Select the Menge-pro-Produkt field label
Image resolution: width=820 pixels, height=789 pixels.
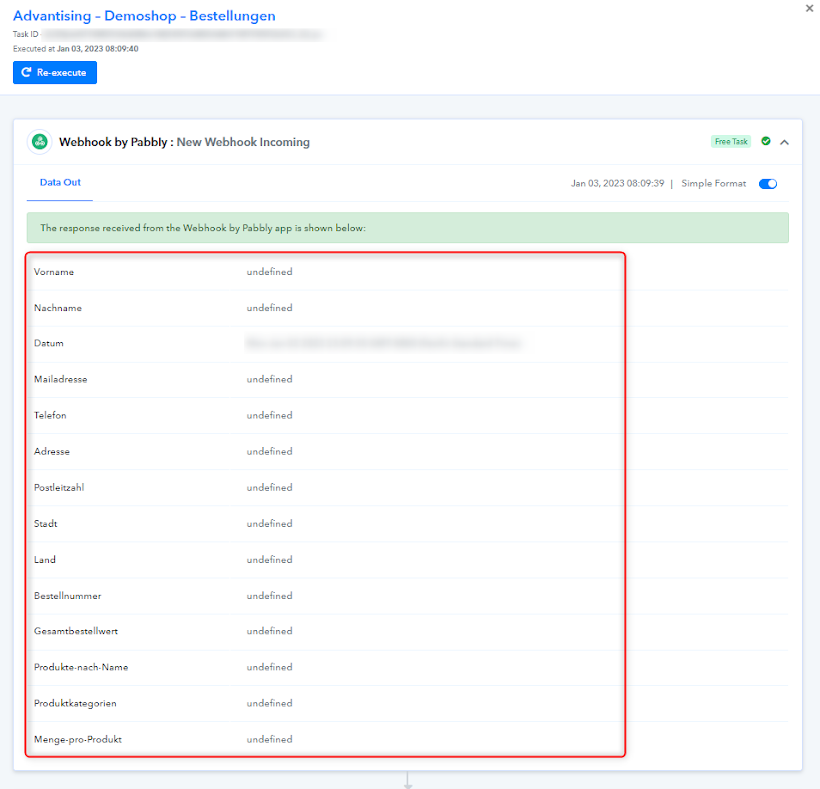pos(78,739)
